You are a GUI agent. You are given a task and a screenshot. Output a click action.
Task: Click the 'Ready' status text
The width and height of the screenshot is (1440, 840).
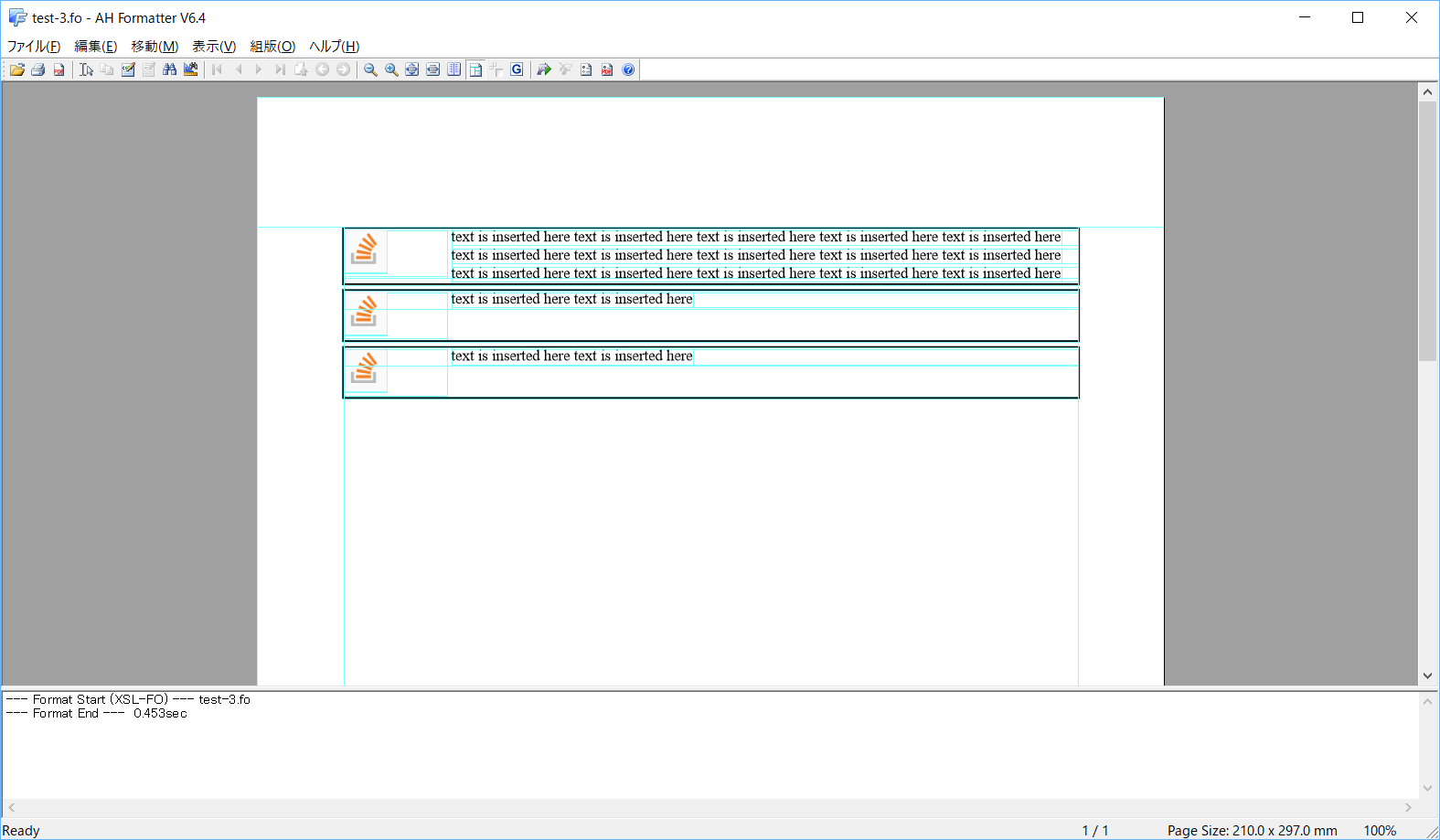pyautogui.click(x=21, y=831)
